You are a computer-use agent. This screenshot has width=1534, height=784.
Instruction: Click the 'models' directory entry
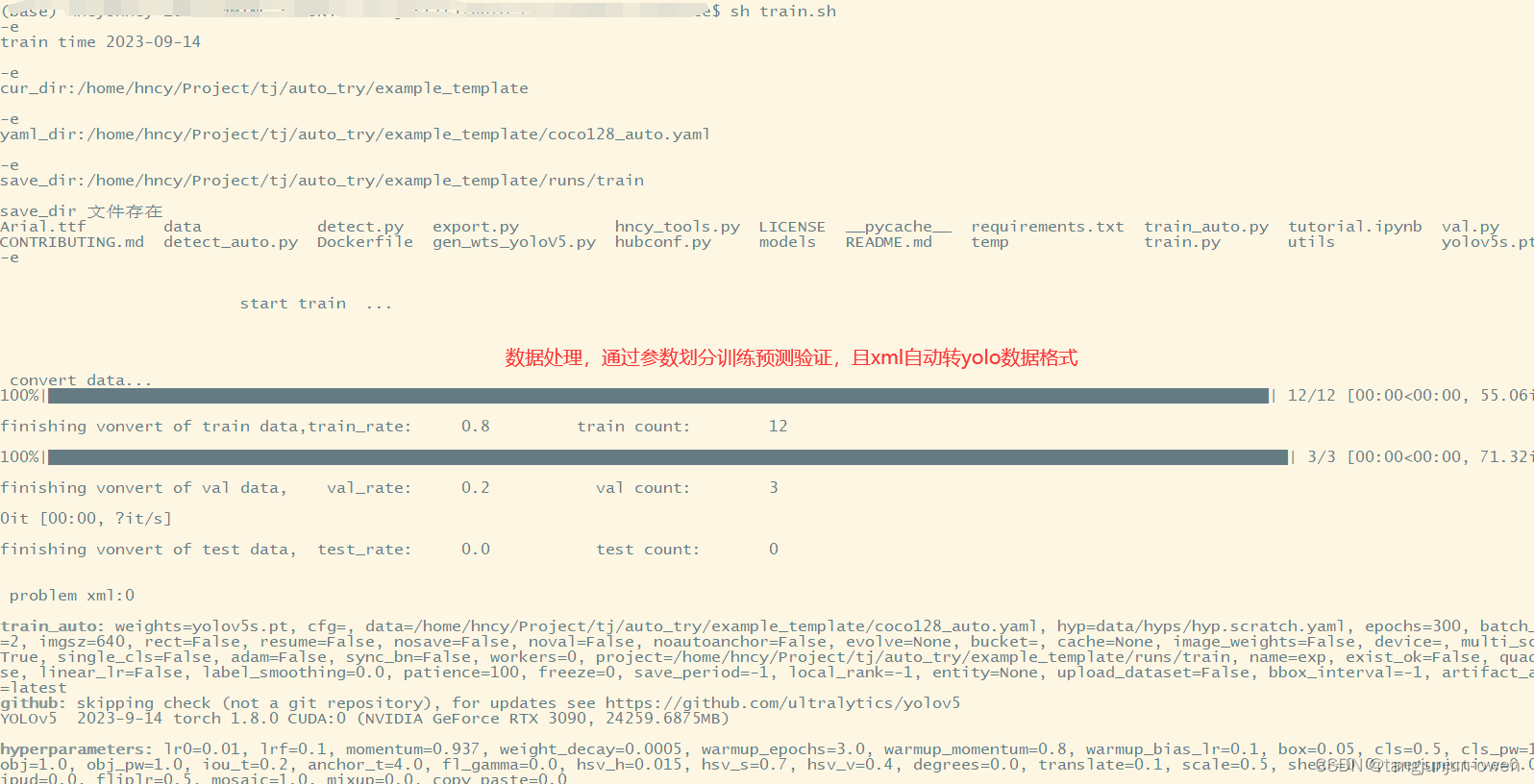787,242
